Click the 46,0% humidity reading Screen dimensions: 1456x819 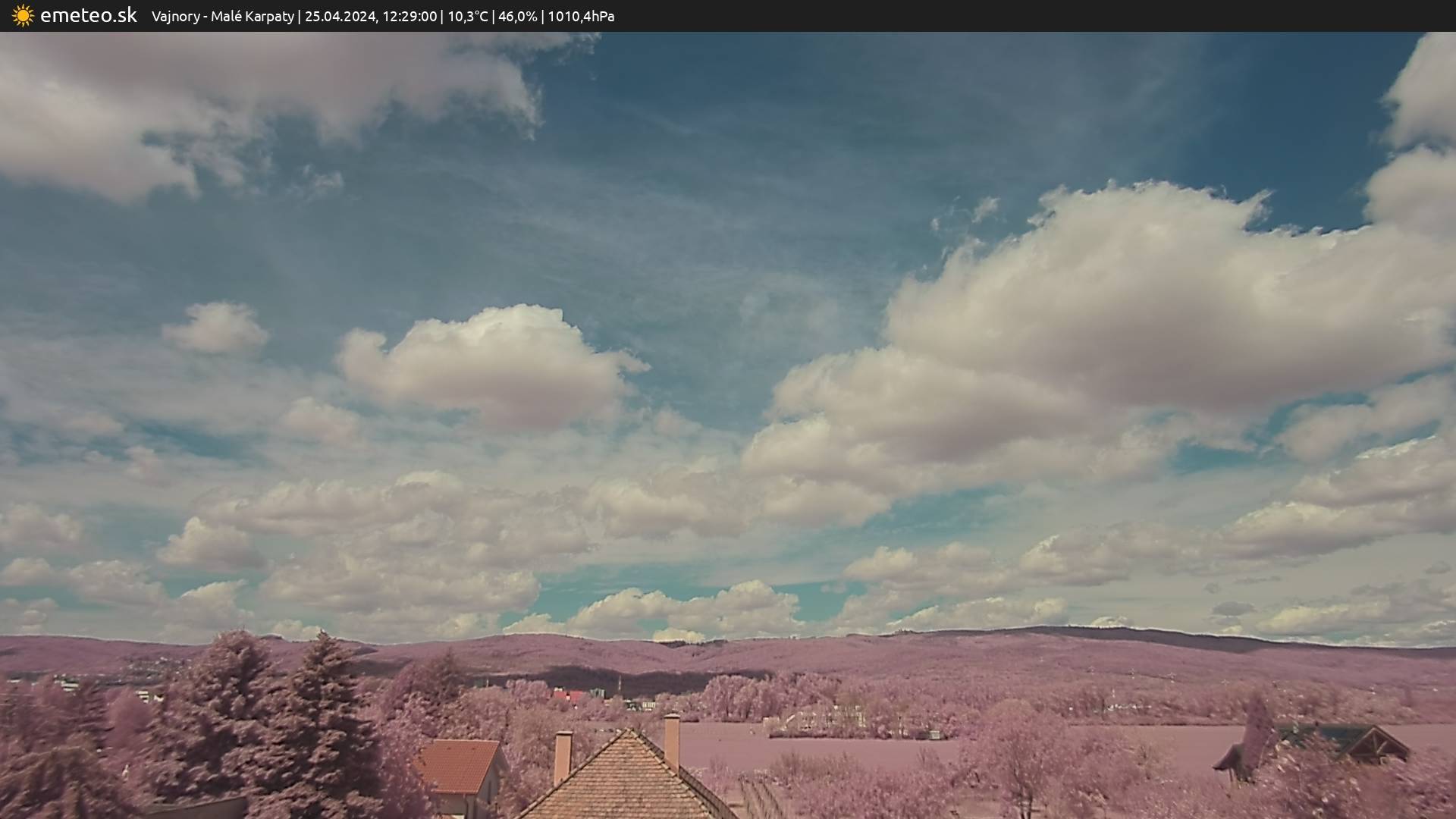point(517,16)
